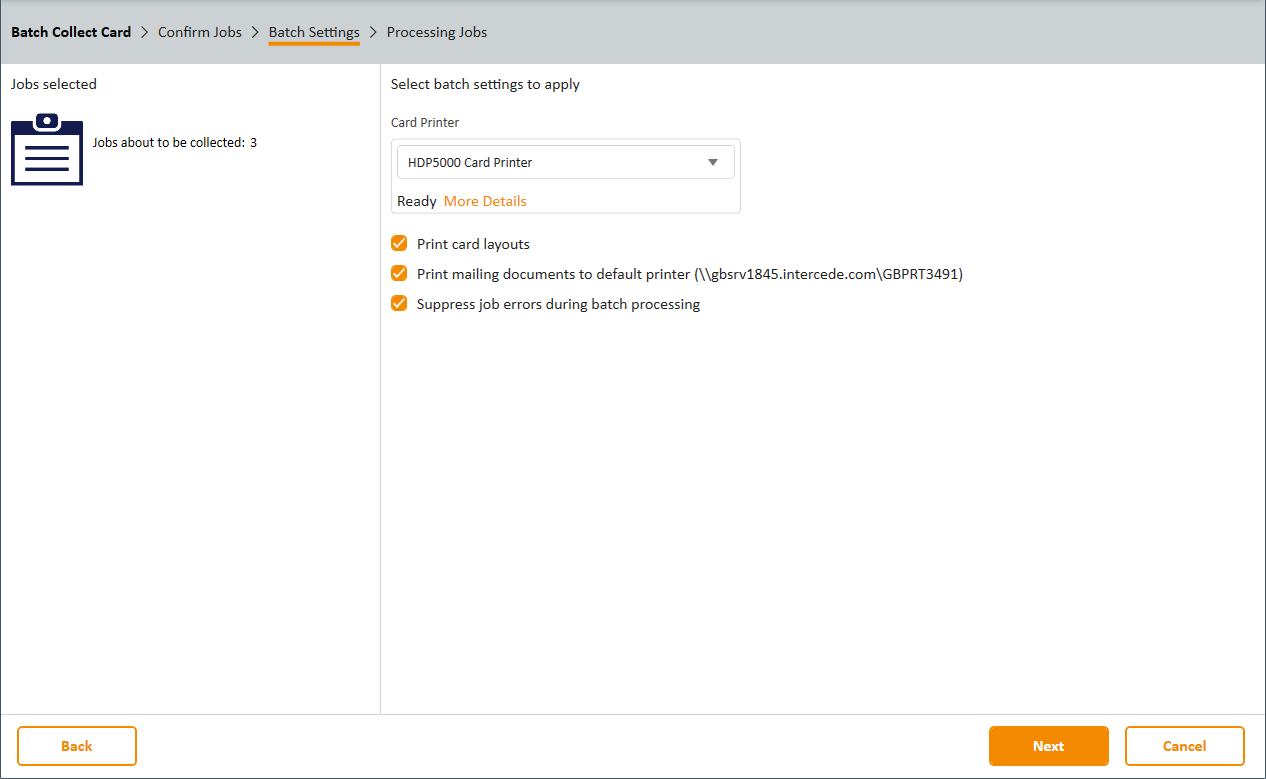
Task: Go to the Batch Collect Card breadcrumb
Action: tap(71, 32)
